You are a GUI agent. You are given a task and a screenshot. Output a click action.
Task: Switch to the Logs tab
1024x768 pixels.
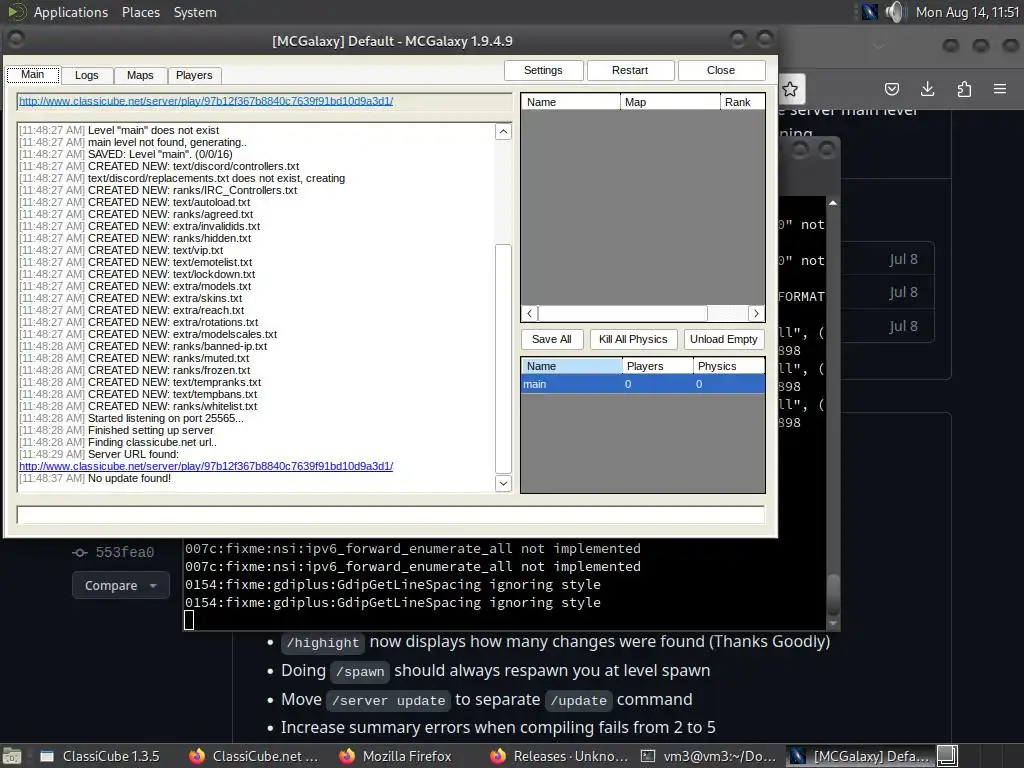pyautogui.click(x=86, y=75)
